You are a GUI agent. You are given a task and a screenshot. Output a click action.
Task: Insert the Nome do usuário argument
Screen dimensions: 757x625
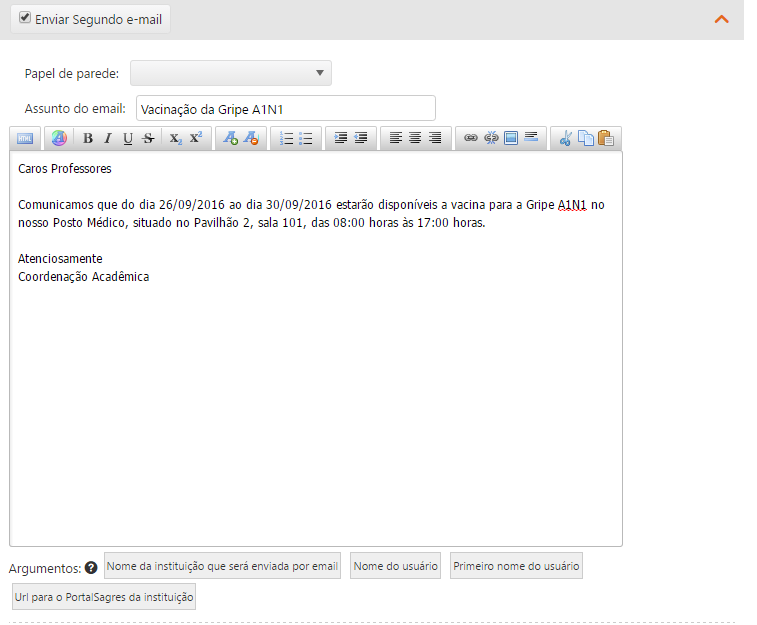point(396,566)
